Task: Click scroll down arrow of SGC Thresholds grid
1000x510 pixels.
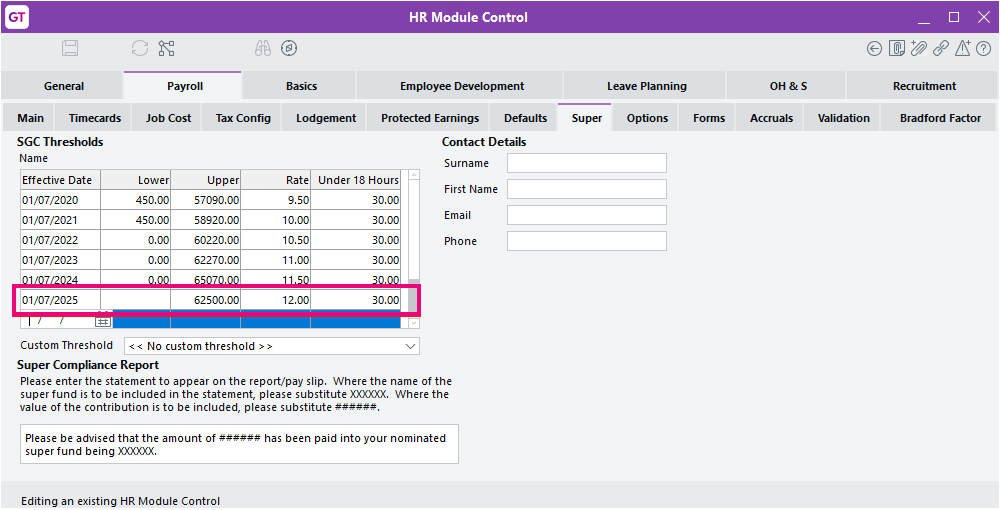Action: click(413, 323)
